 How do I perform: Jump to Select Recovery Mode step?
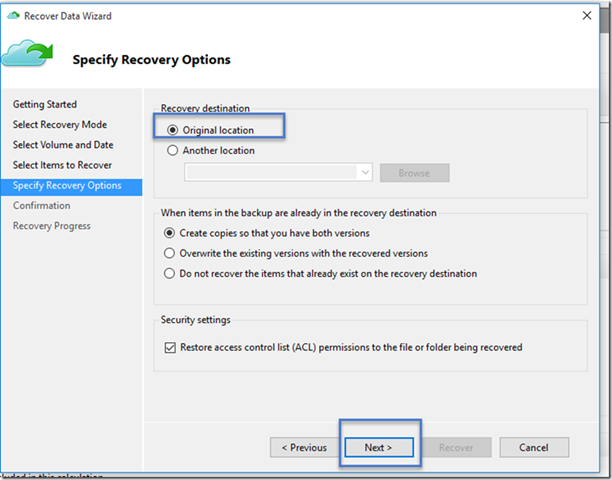point(60,125)
